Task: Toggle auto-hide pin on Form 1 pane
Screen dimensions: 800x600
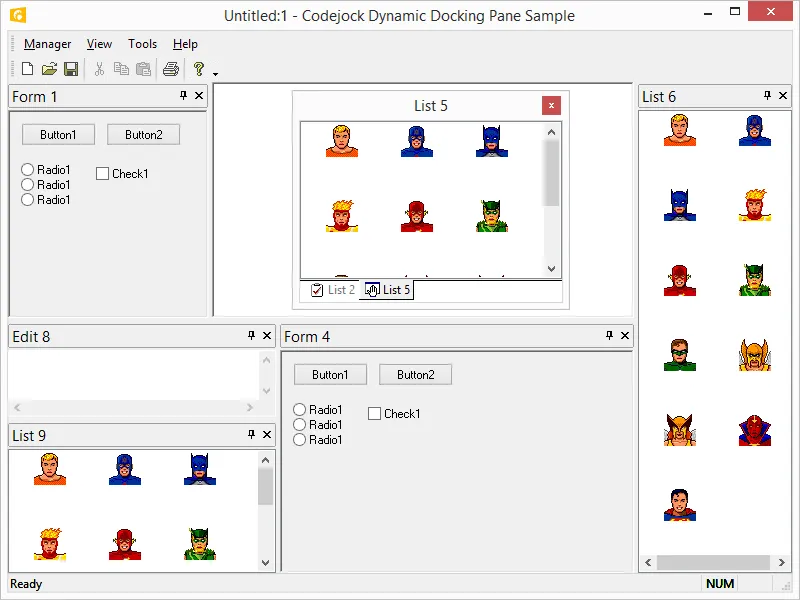Action: click(181, 96)
